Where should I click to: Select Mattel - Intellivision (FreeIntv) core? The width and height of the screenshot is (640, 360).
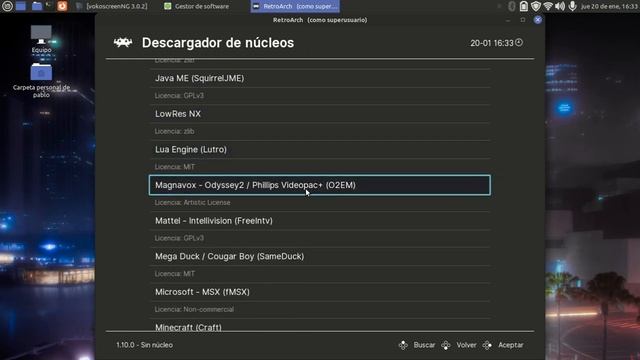(320, 221)
